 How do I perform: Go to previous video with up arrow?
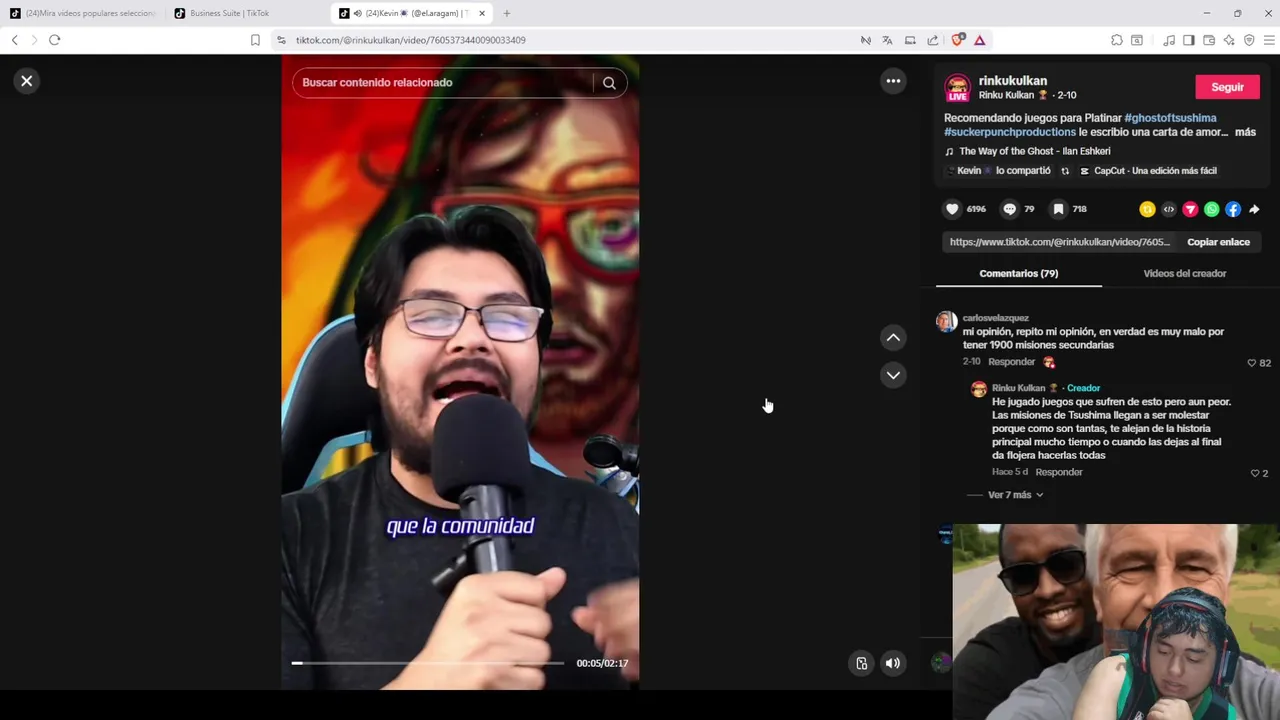click(x=893, y=338)
